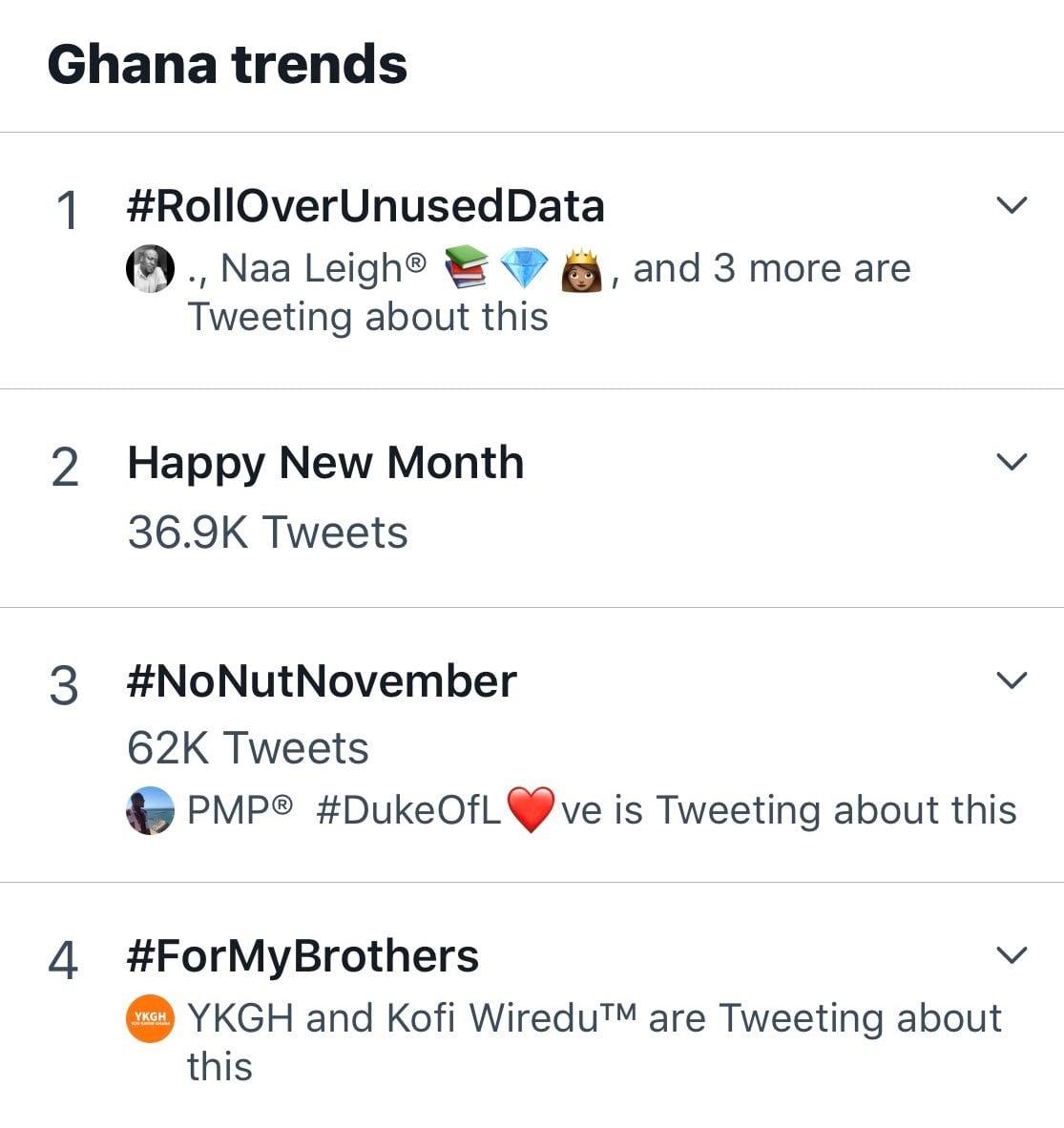Click the Ghana trends heading
The image size is (1064, 1128).
click(x=227, y=65)
